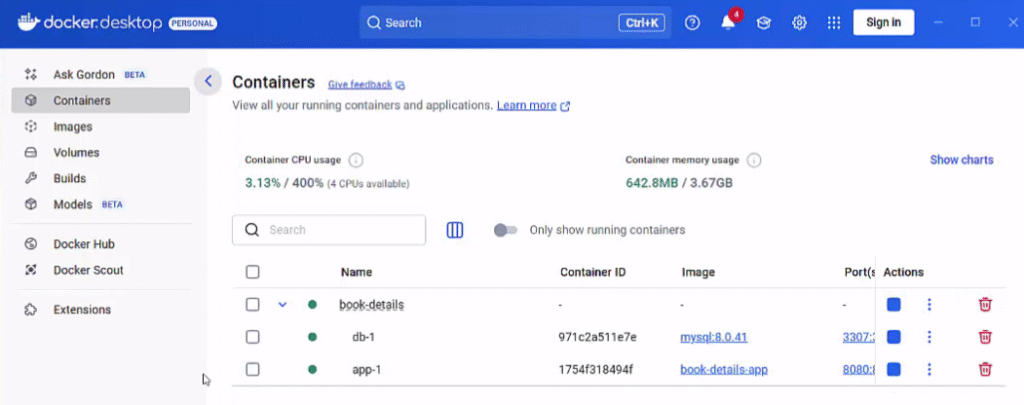Open Models in sidebar
The image size is (1024, 405).
[x=101, y=204]
